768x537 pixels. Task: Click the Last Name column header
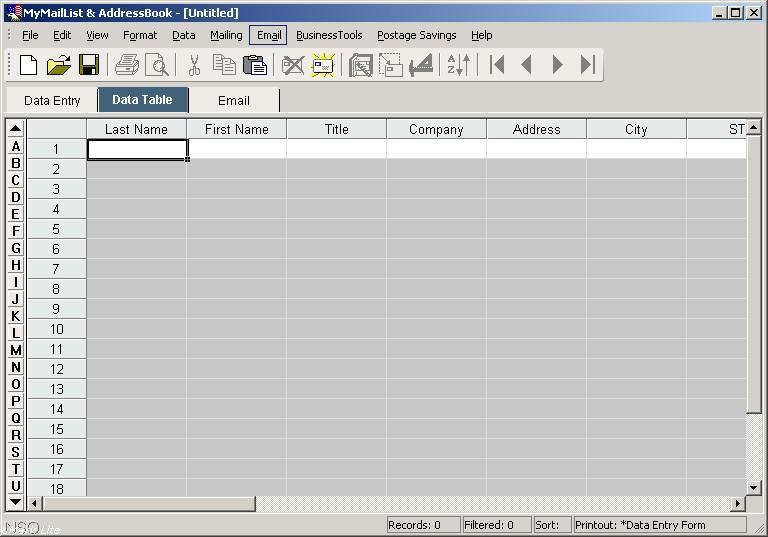tap(136, 129)
